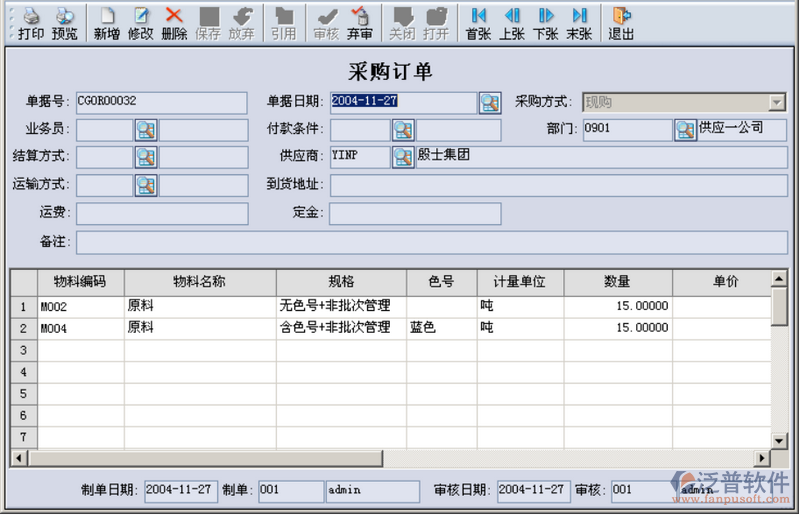Open the 单据日期 date picker button
The width and height of the screenshot is (800, 515).
[x=489, y=102]
